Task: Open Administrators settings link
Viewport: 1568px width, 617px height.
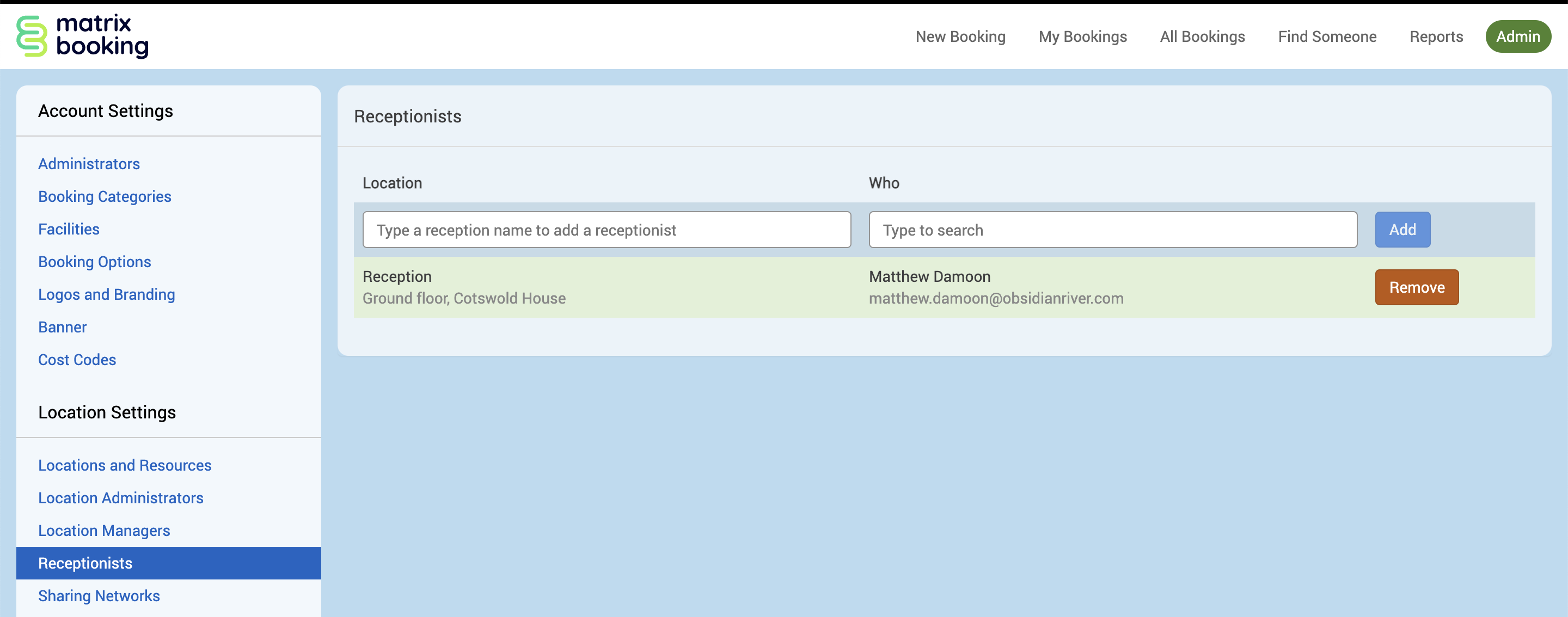Action: tap(89, 164)
